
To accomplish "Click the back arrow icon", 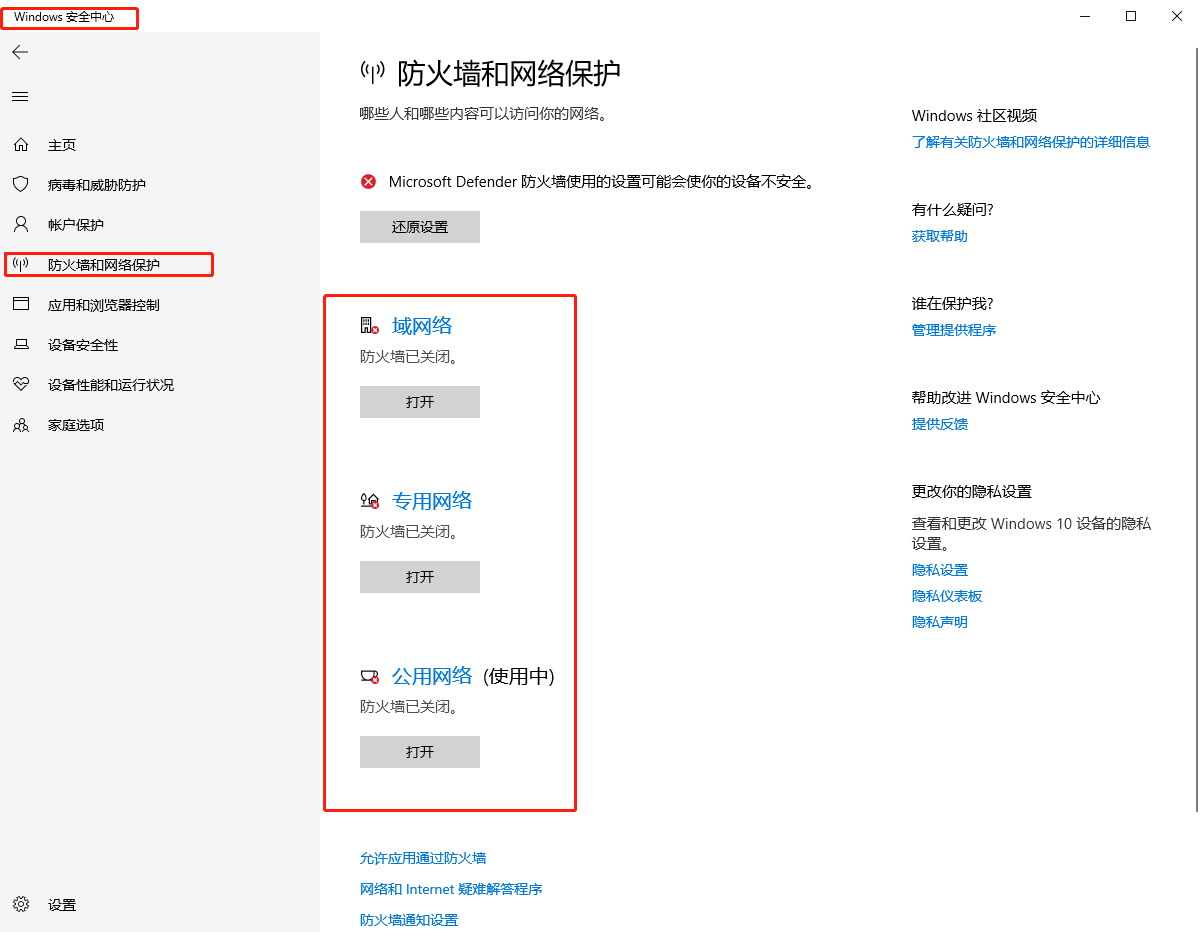I will (x=20, y=52).
